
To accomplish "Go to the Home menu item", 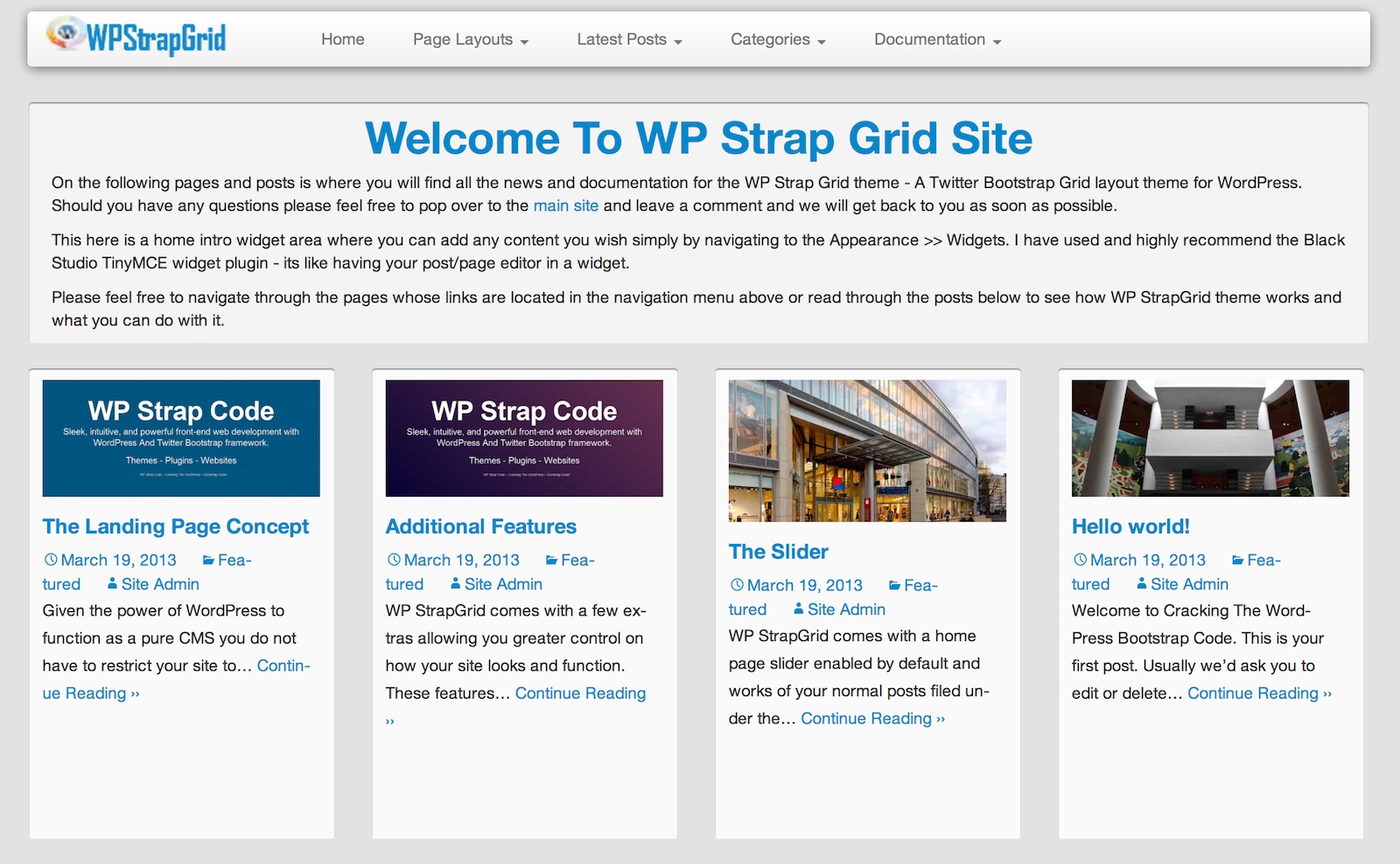I will 342,39.
